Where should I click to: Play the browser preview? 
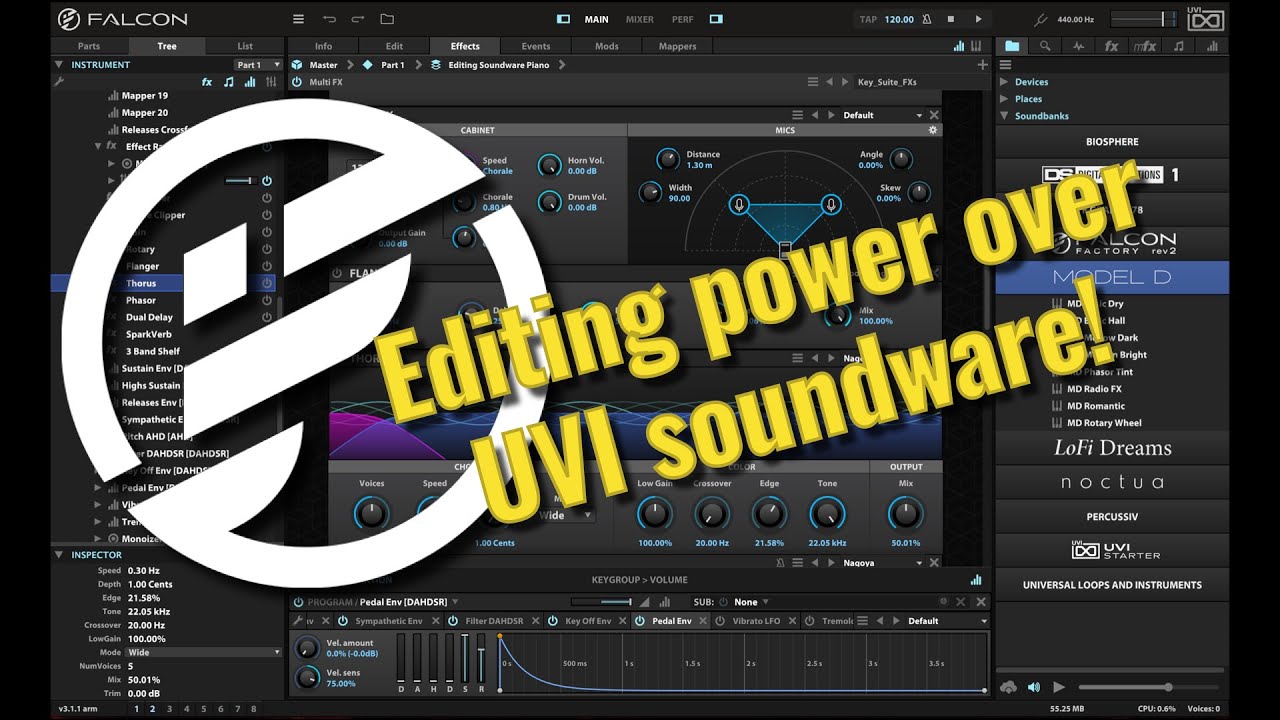(x=1059, y=687)
